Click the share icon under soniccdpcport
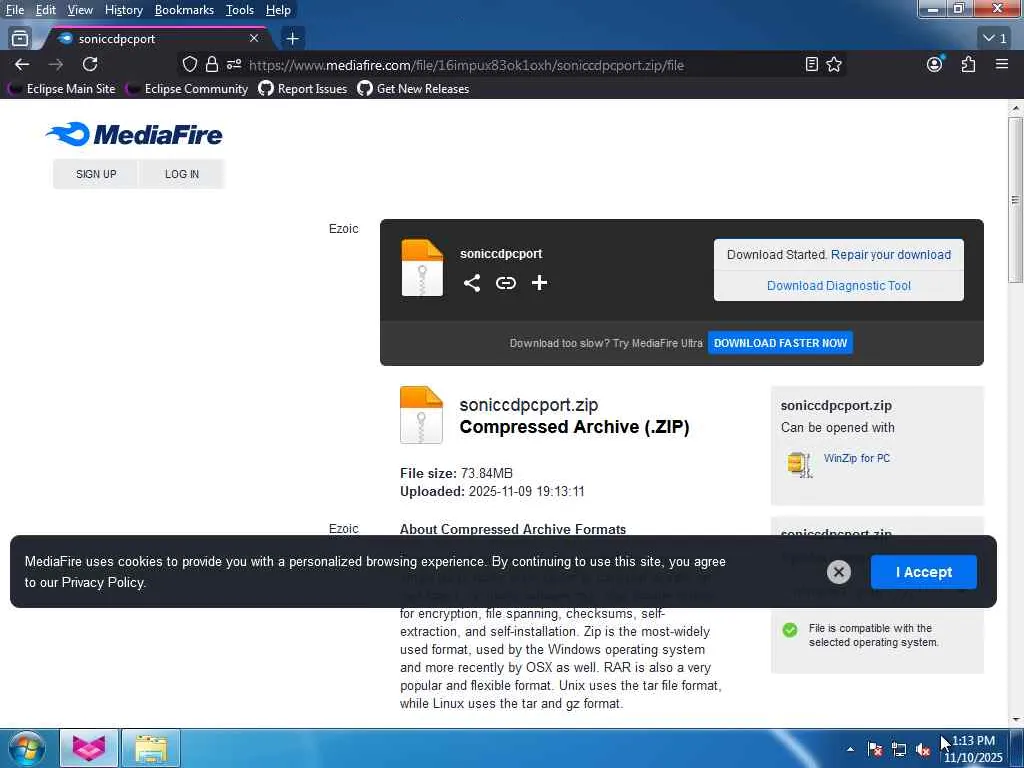Screen dimensions: 1024x768 [472, 283]
